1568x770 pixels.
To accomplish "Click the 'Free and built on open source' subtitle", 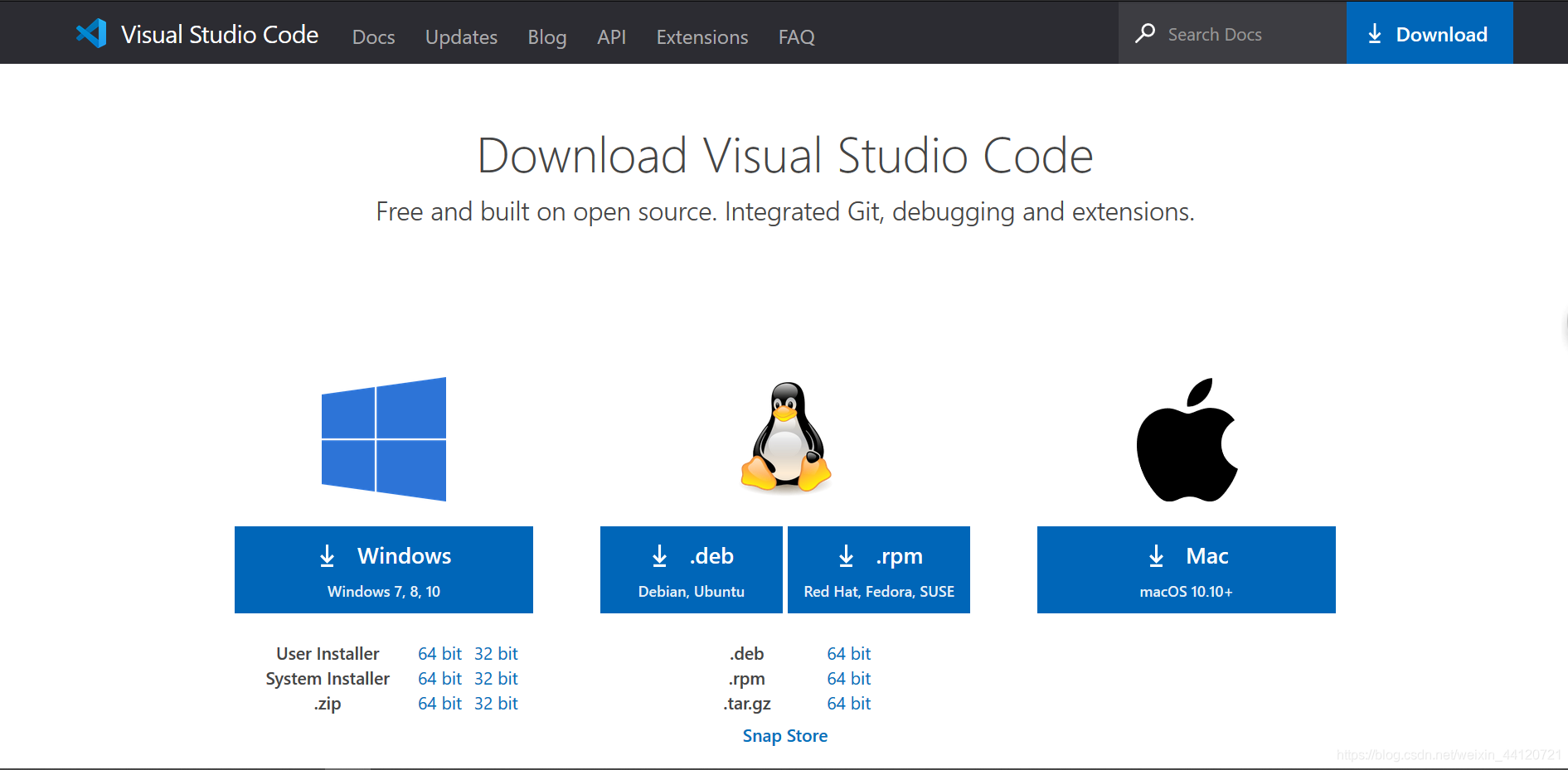I will 785,212.
